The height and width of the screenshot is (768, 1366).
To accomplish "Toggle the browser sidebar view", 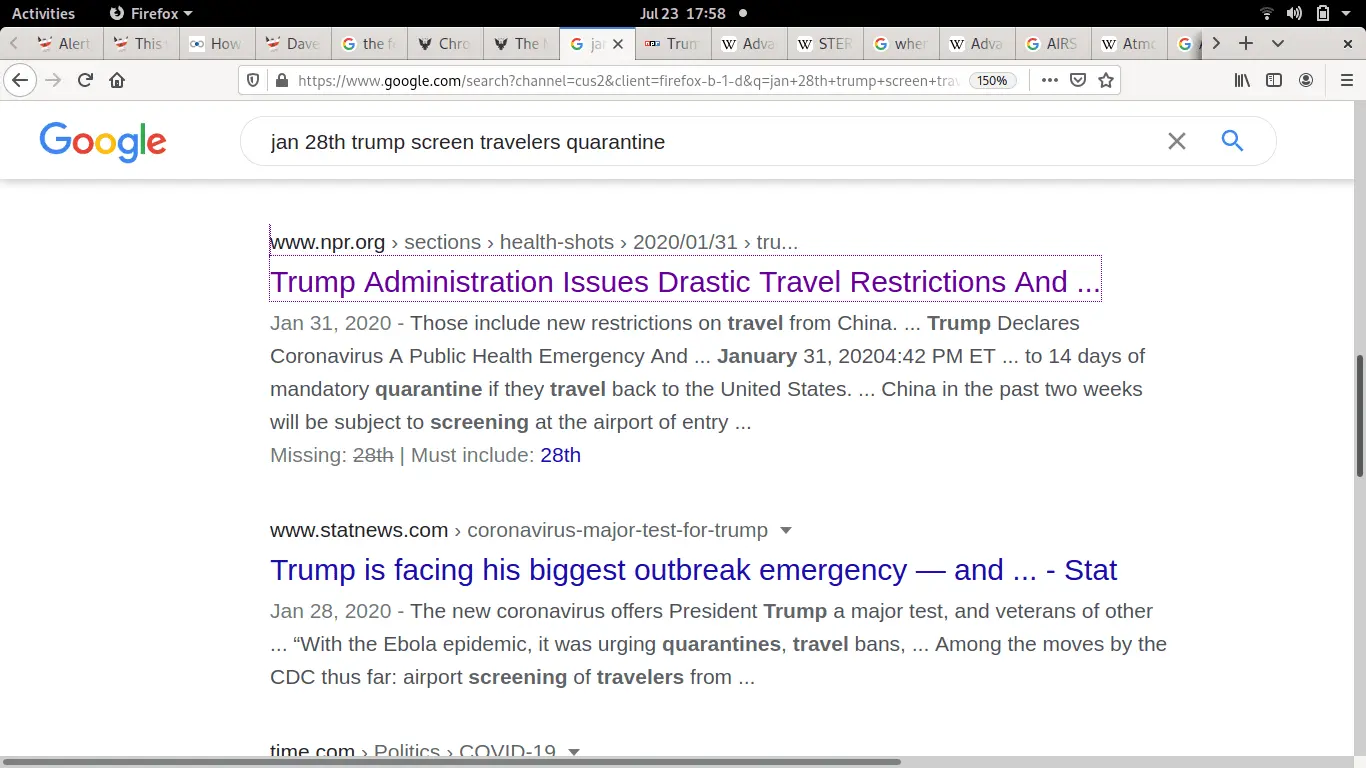I will point(1272,80).
